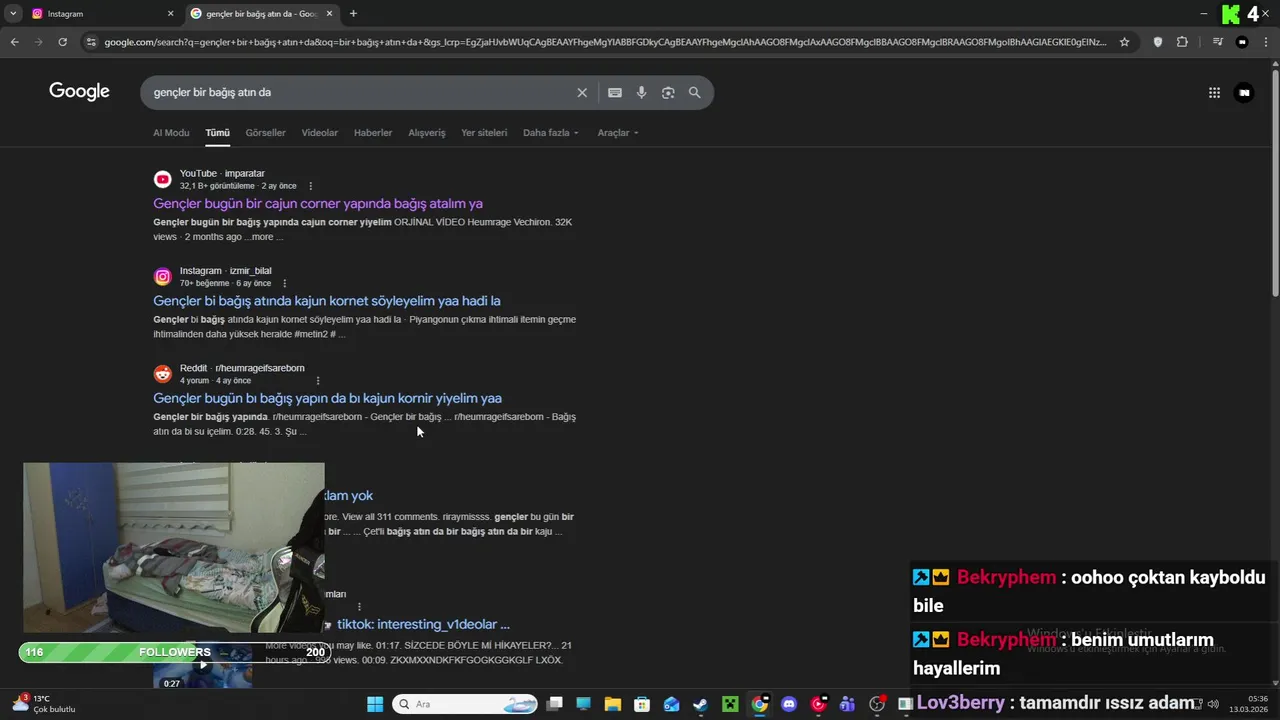
Task: Expand the Araçlar dropdown
Action: click(618, 133)
